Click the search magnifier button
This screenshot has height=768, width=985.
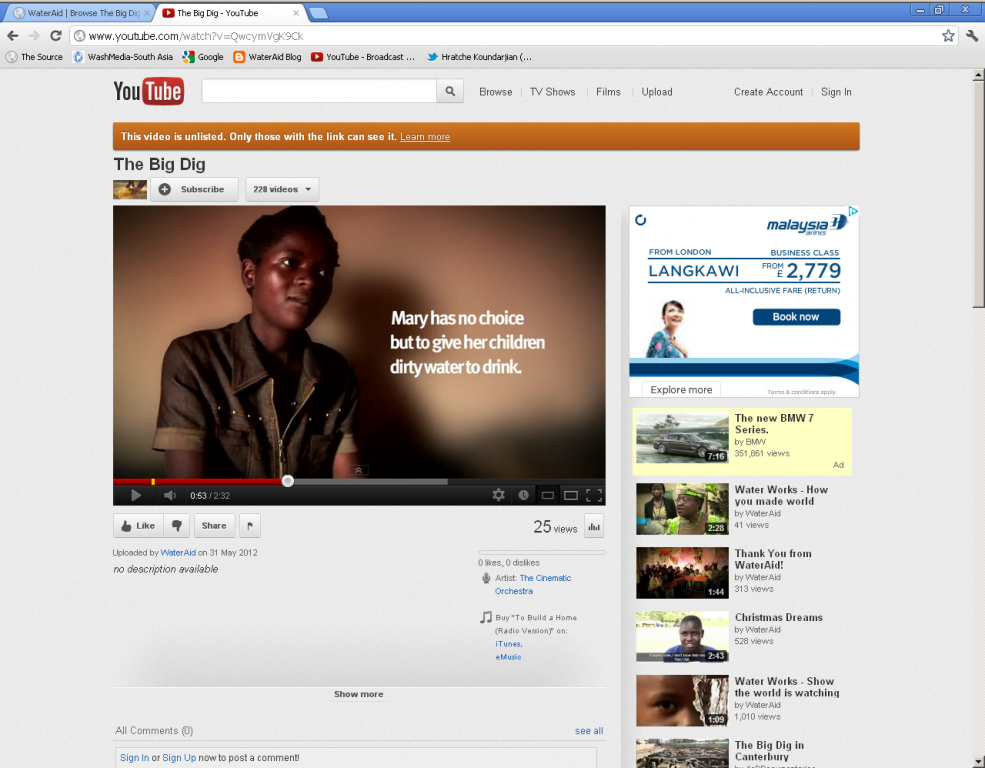pyautogui.click(x=450, y=92)
